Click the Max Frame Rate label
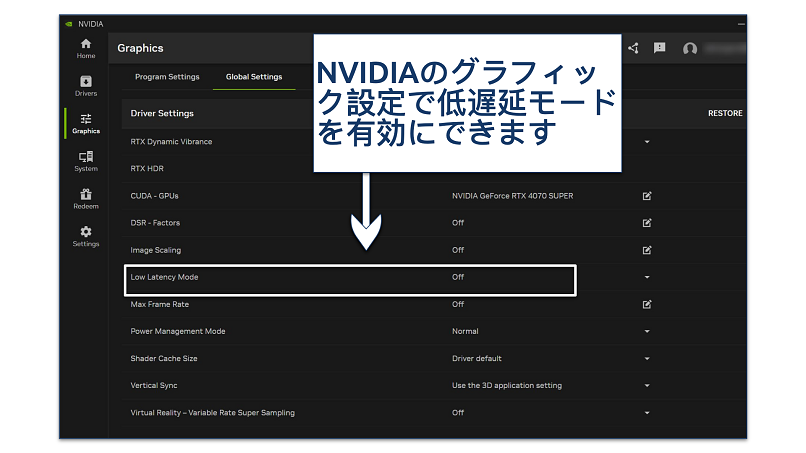Image resolution: width=806 pixels, height=453 pixels. tap(159, 304)
